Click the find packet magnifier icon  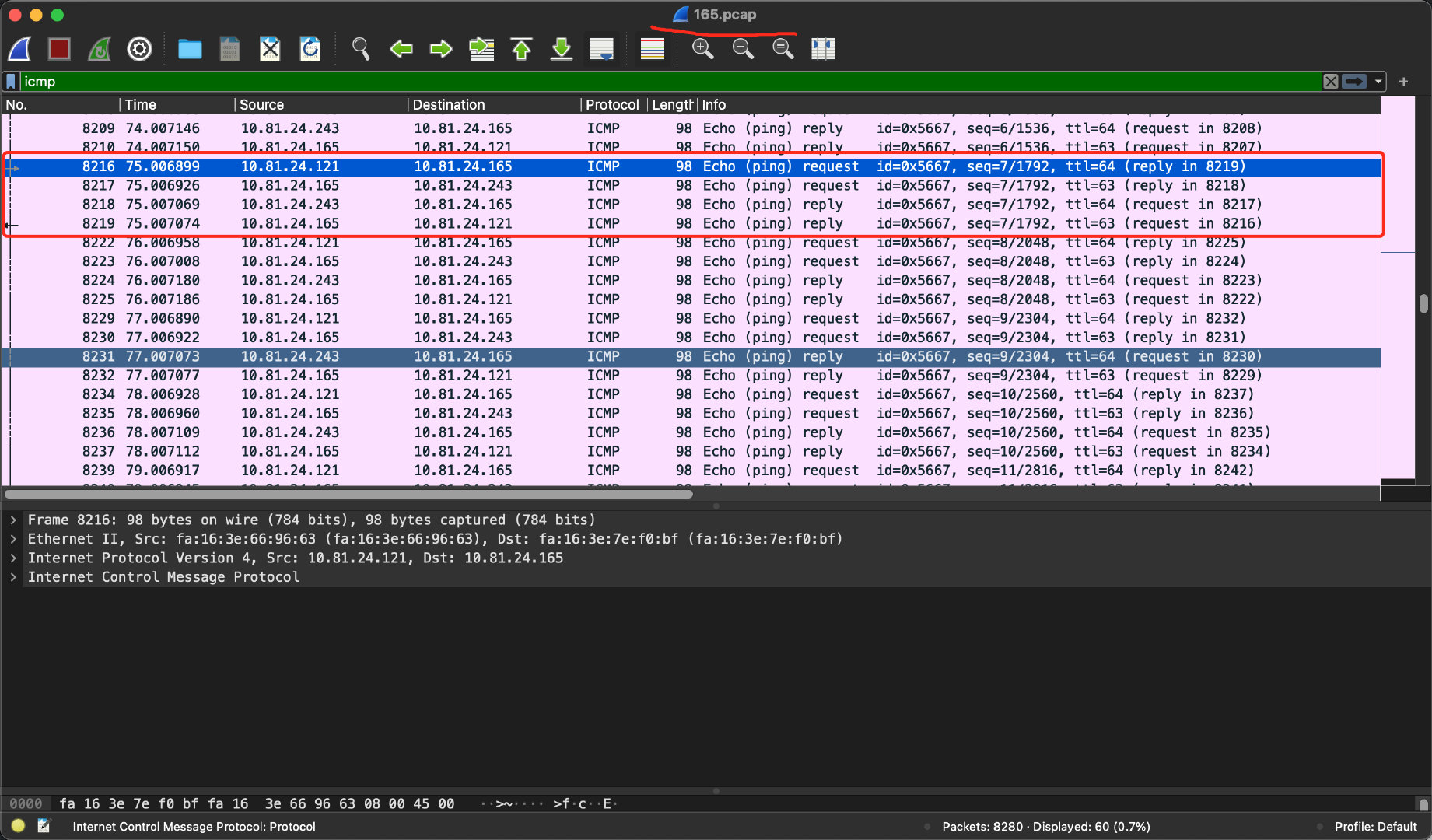click(360, 49)
